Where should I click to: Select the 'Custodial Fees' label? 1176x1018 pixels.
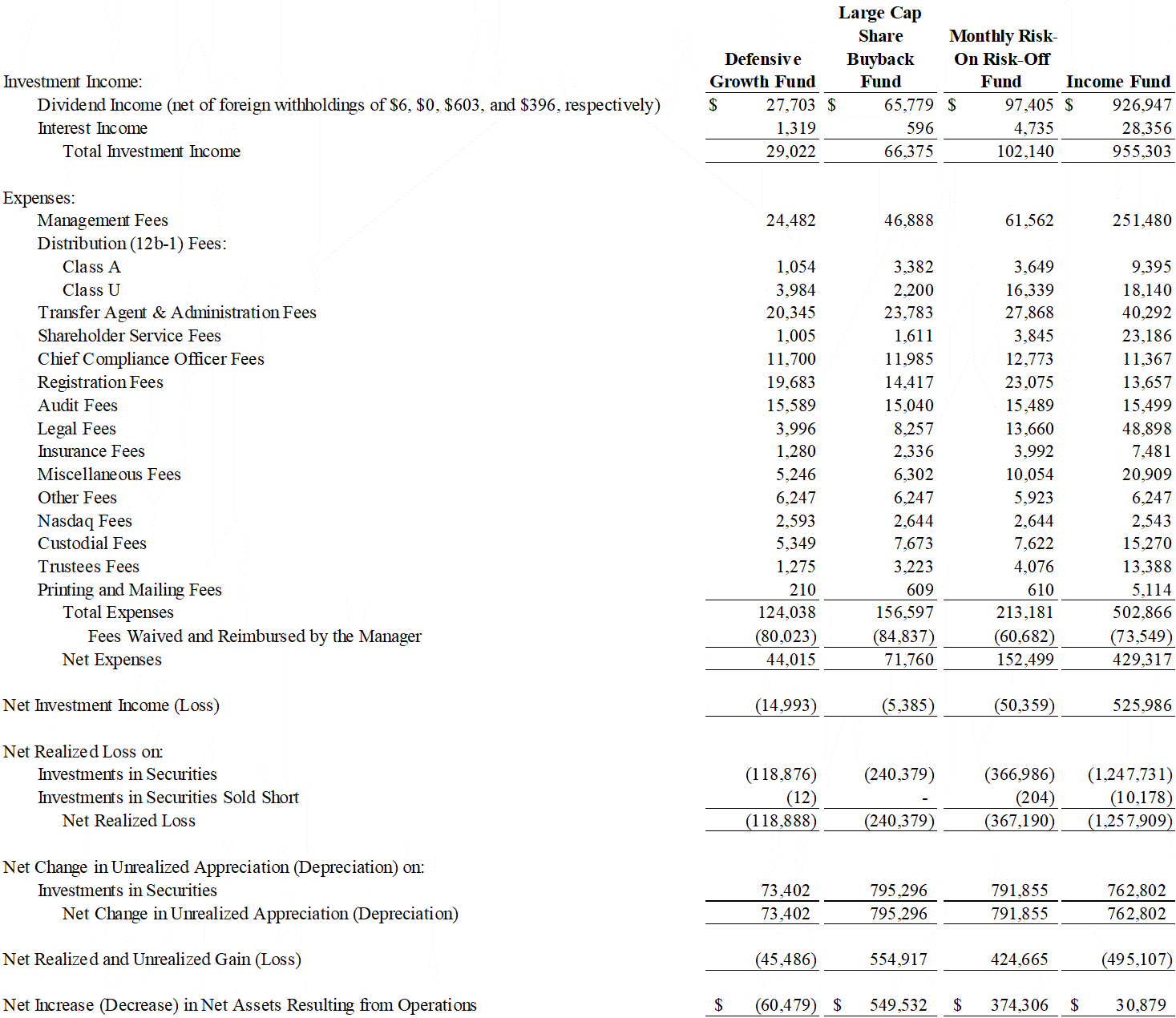tap(92, 543)
